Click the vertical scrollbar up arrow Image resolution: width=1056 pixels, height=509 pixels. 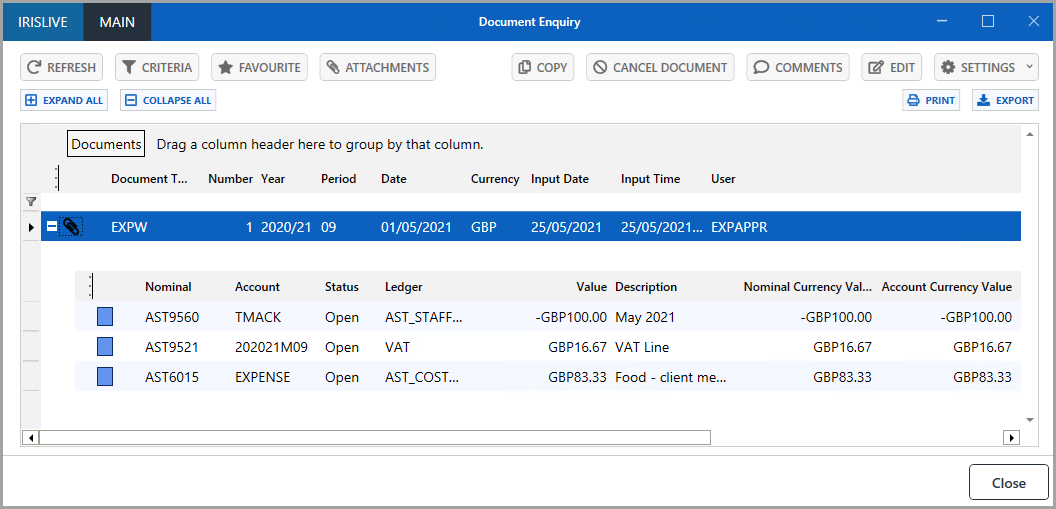tap(1029, 135)
